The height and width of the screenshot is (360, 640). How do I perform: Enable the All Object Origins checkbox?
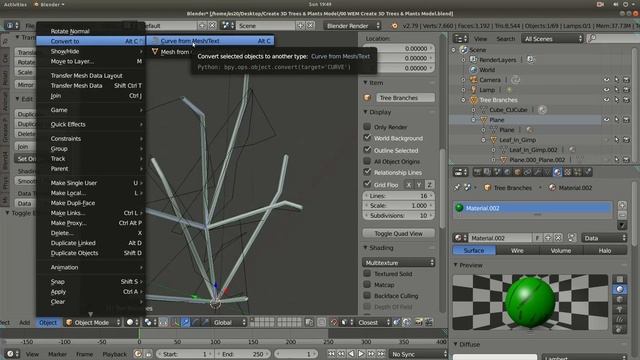(367, 161)
